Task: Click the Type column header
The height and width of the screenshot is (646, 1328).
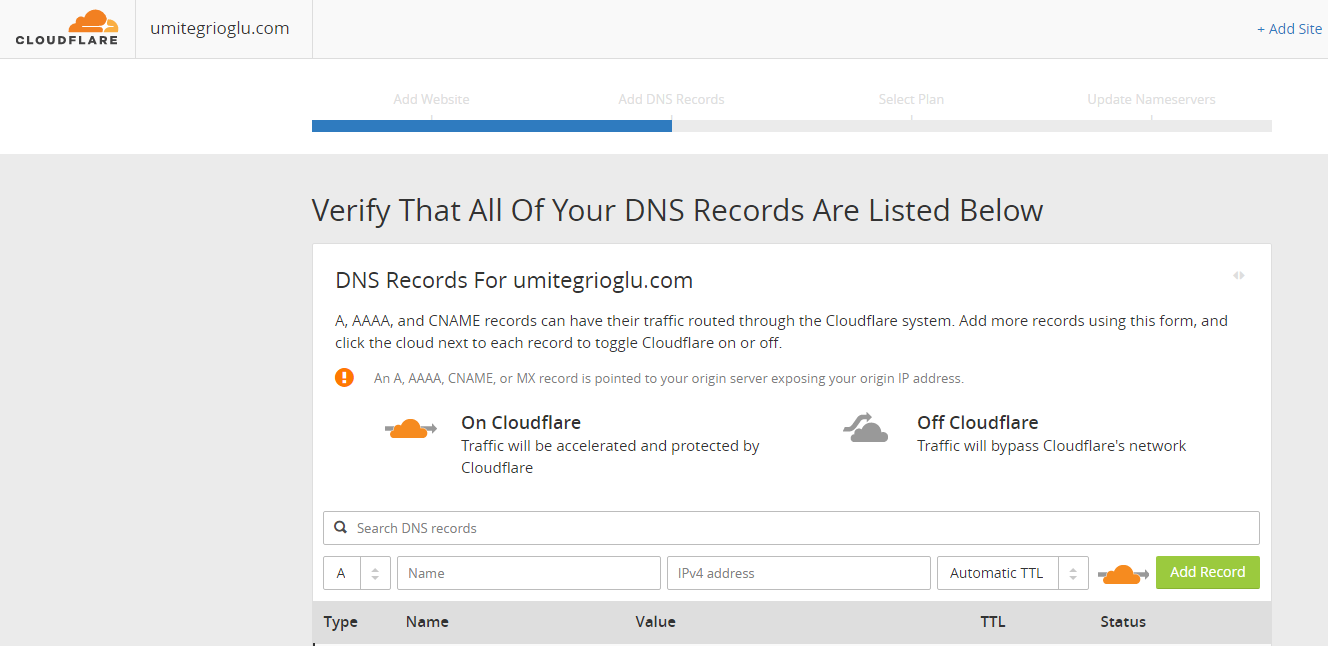Action: click(x=341, y=622)
